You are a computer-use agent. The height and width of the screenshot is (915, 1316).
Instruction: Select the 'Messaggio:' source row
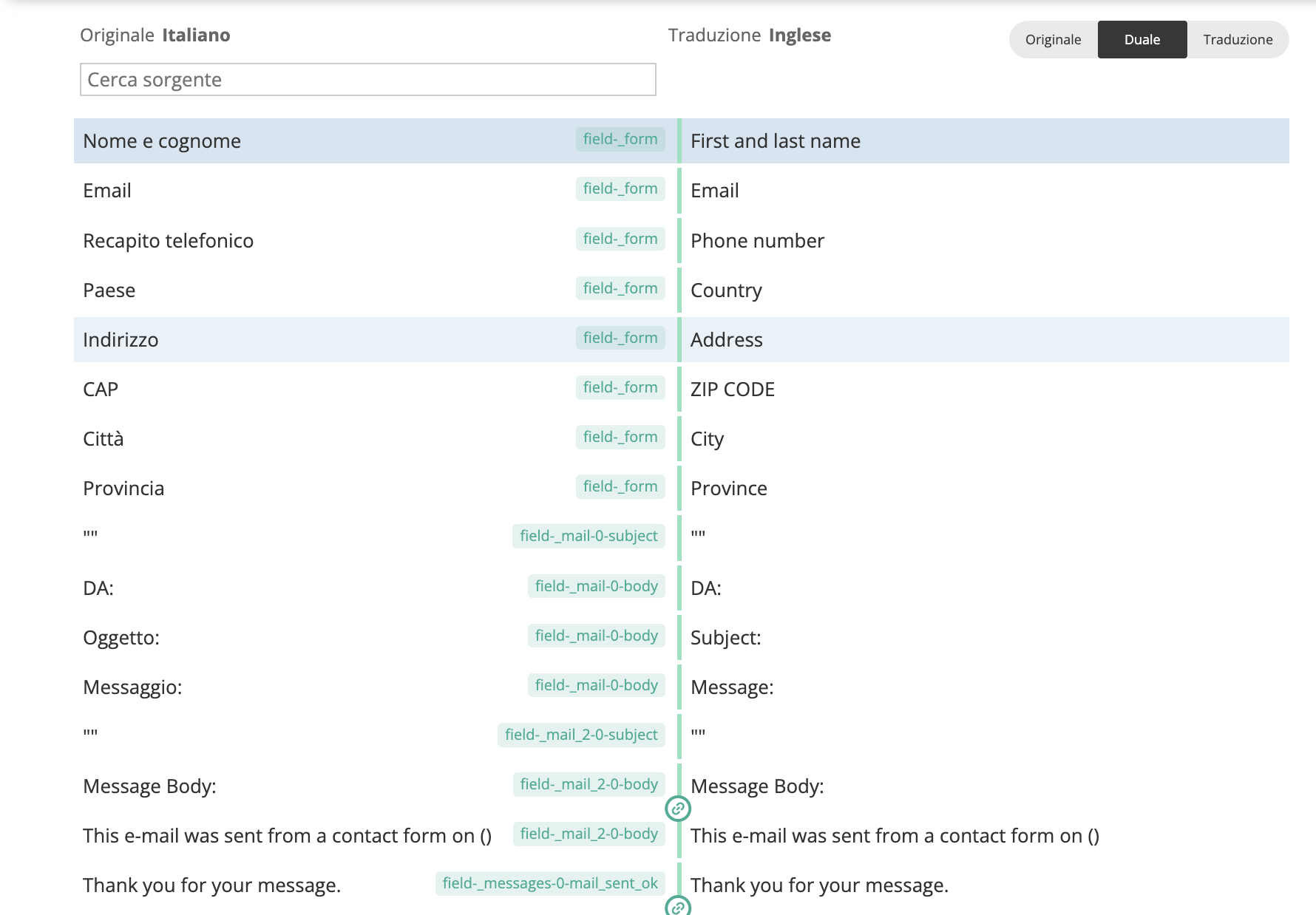[x=376, y=687]
